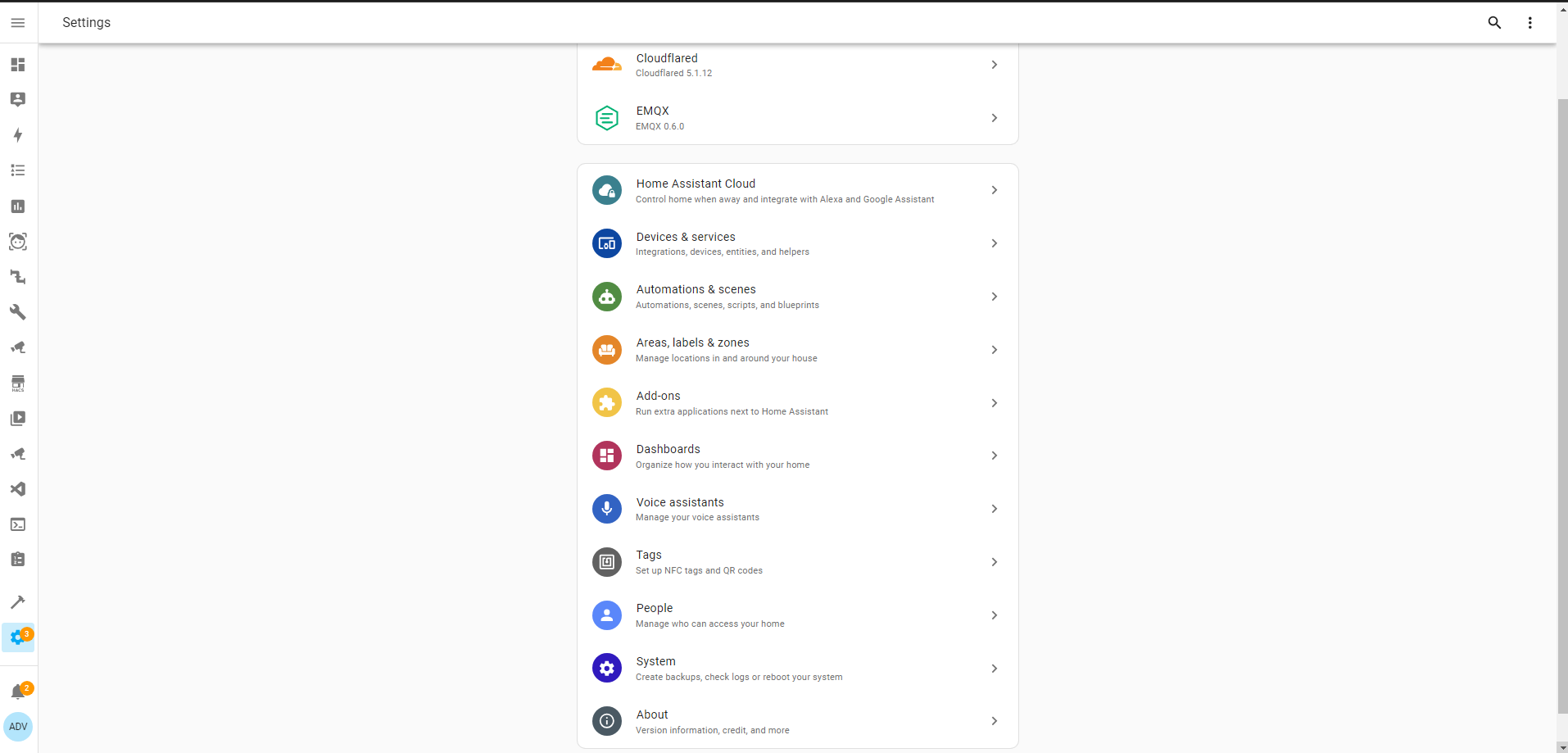The height and width of the screenshot is (753, 1568).
Task: Open the face recognition sidebar icon
Action: tap(18, 242)
